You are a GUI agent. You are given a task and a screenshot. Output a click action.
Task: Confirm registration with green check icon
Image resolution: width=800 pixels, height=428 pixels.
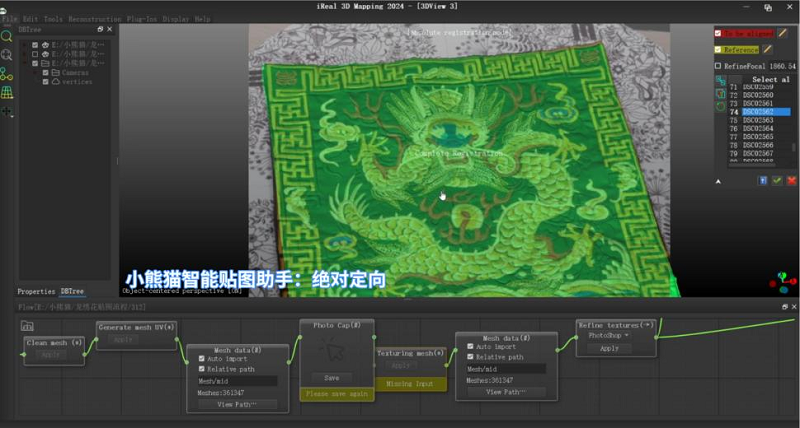pyautogui.click(x=777, y=181)
